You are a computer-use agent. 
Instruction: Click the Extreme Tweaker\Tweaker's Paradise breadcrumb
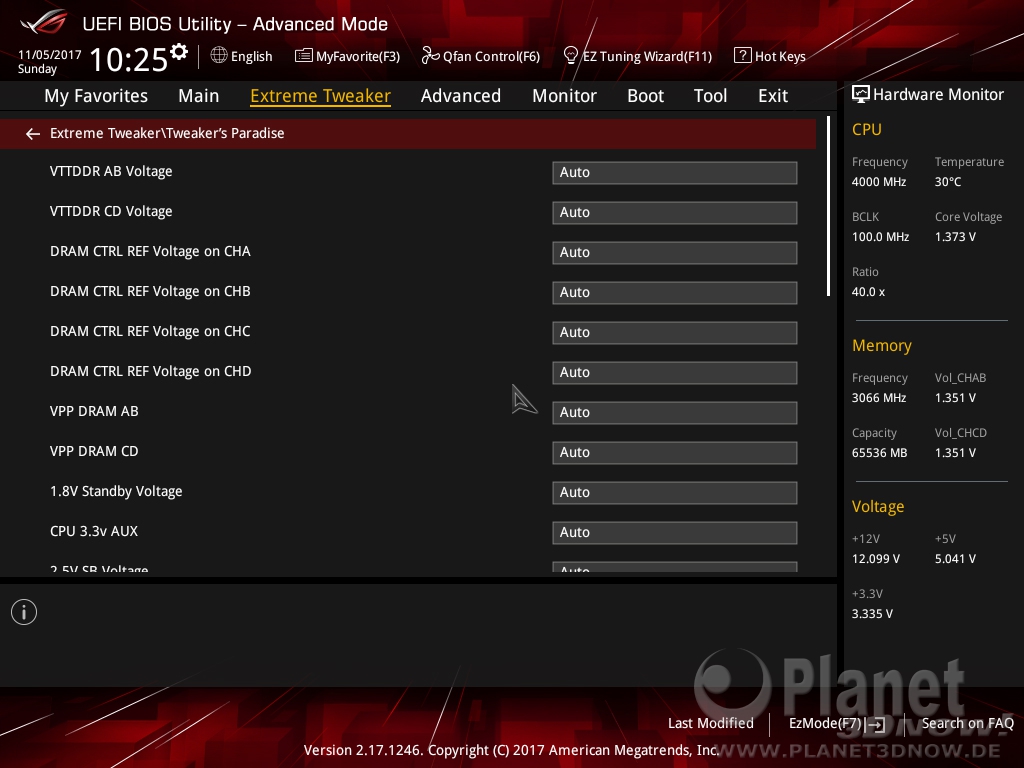tap(167, 133)
